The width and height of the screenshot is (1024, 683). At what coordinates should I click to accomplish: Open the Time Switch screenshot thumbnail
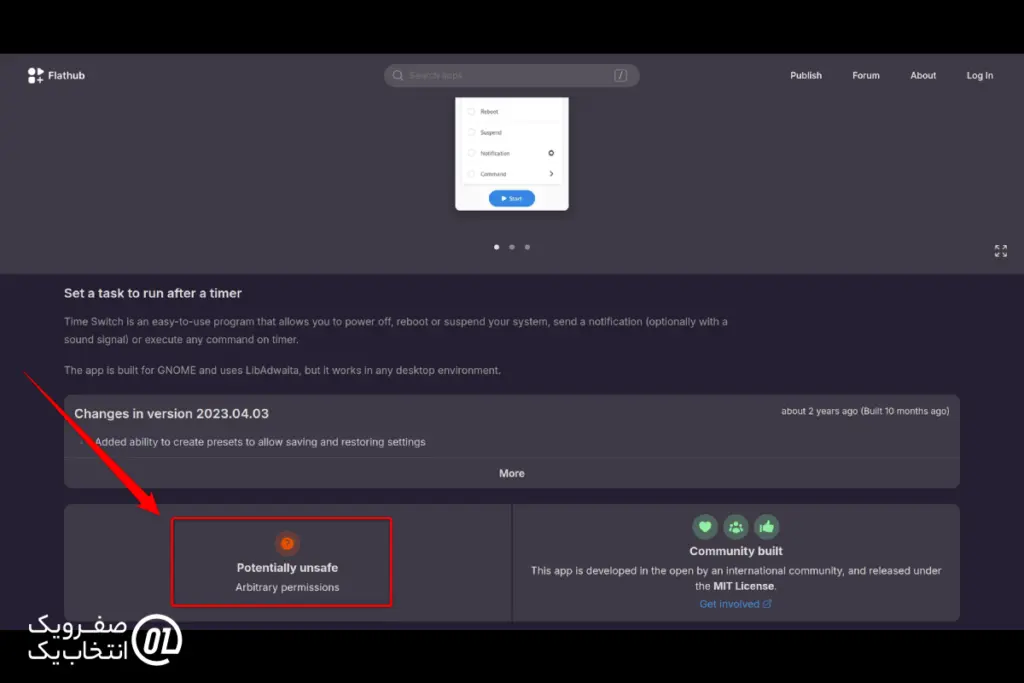(512, 154)
